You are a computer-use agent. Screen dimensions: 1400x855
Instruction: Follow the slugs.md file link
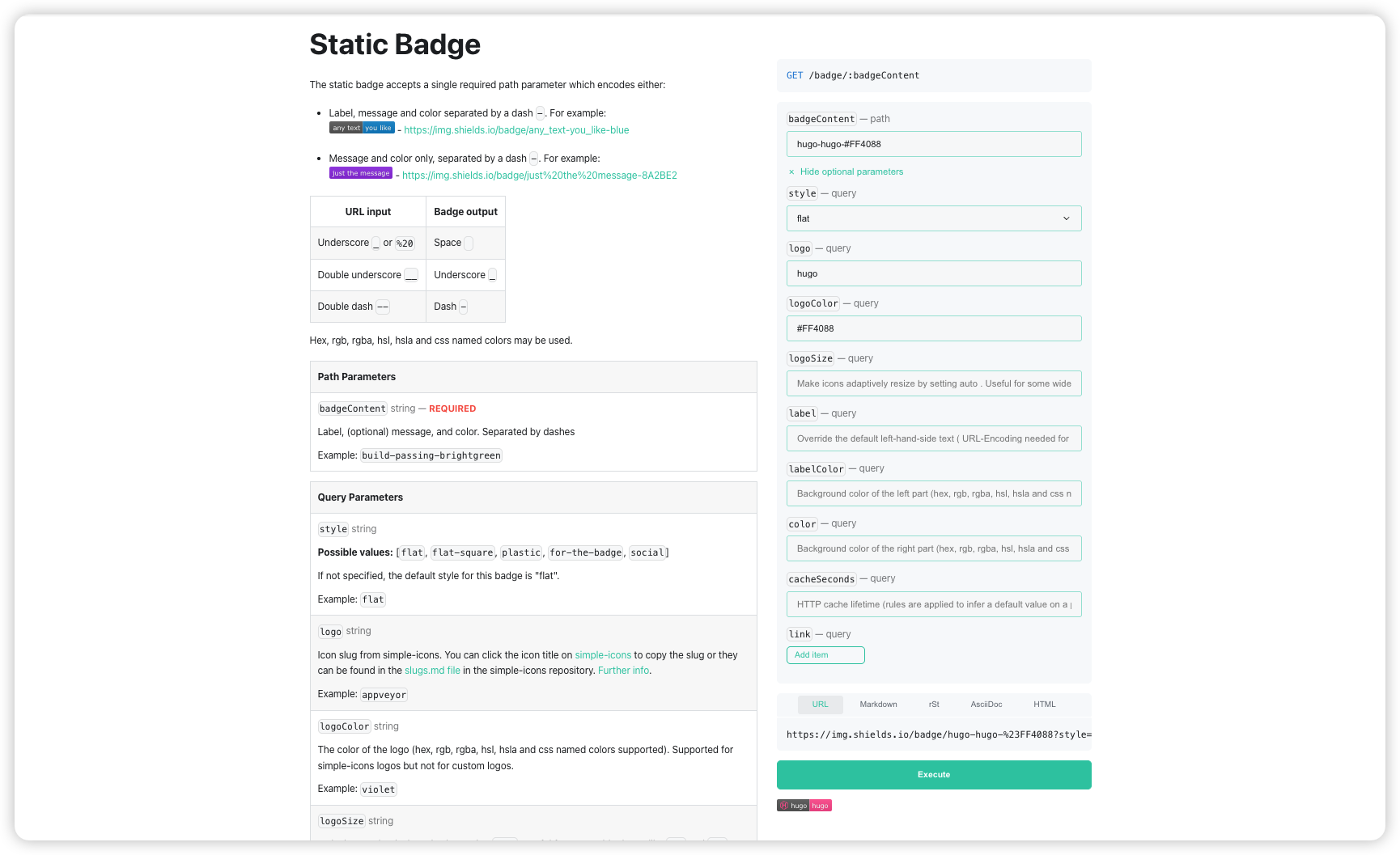(432, 671)
